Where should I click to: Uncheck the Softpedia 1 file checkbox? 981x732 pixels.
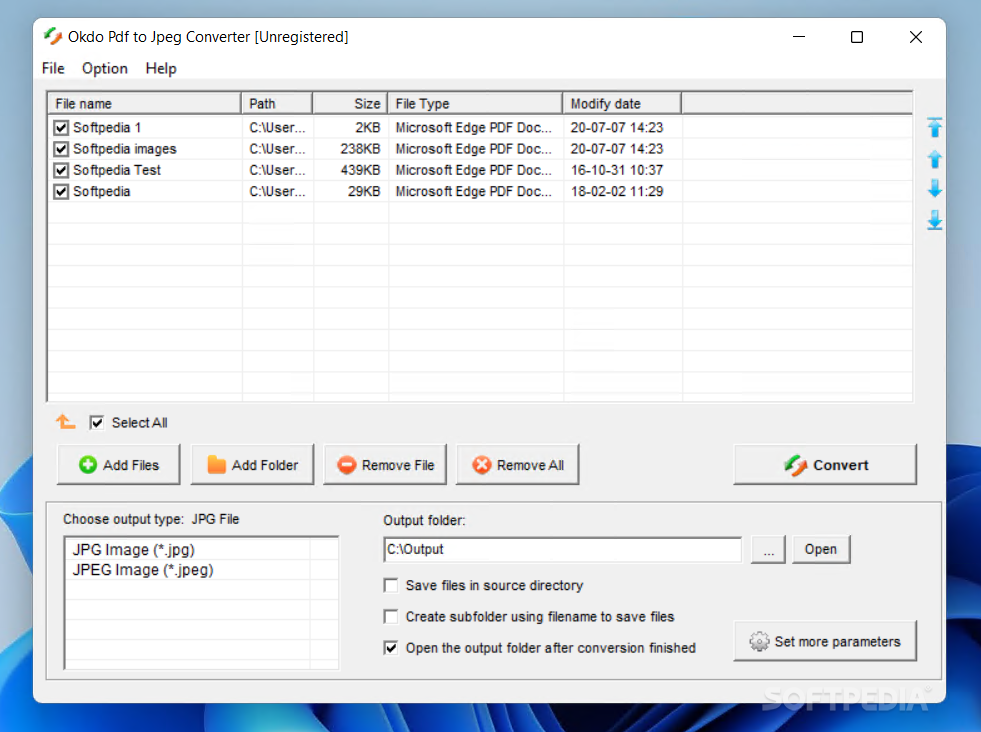coord(61,128)
